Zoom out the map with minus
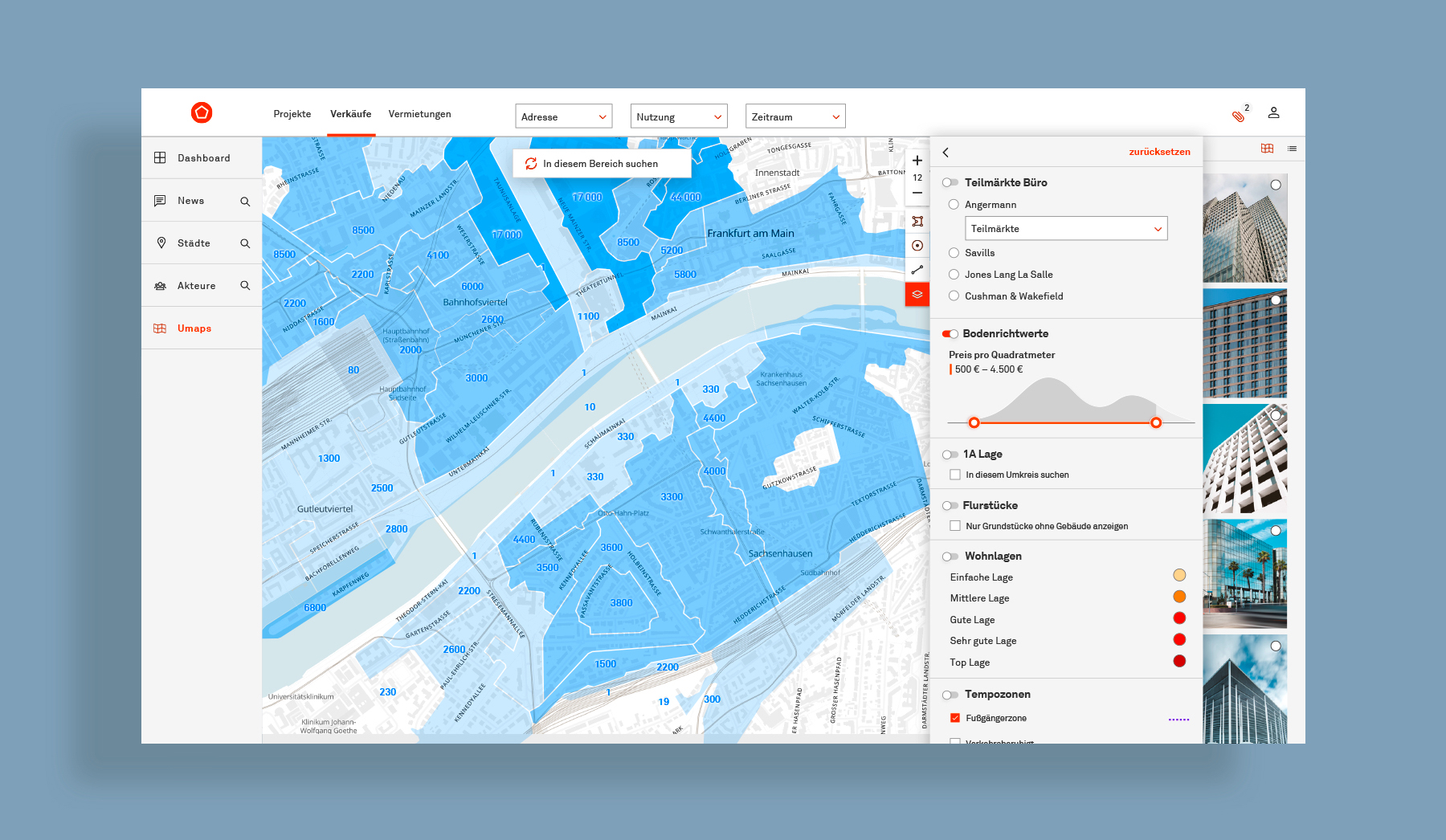 pyautogui.click(x=917, y=193)
